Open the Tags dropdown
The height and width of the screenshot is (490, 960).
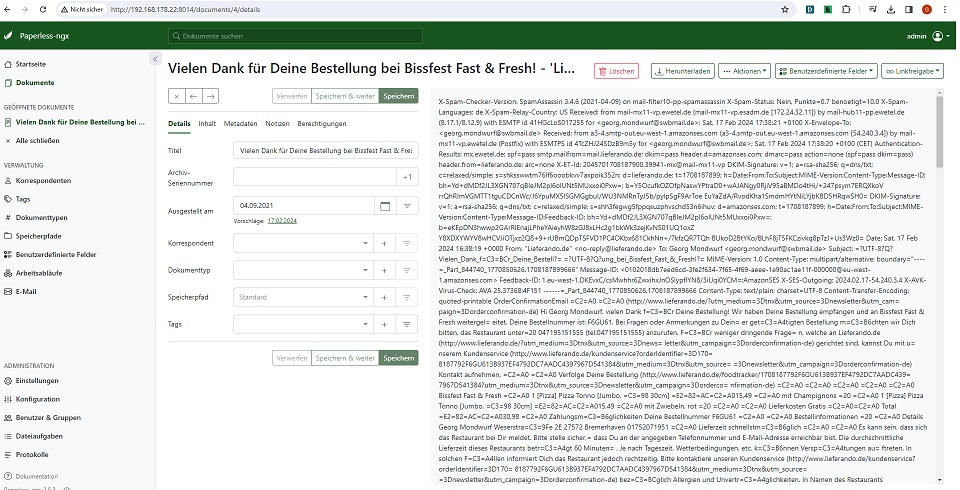(x=303, y=325)
